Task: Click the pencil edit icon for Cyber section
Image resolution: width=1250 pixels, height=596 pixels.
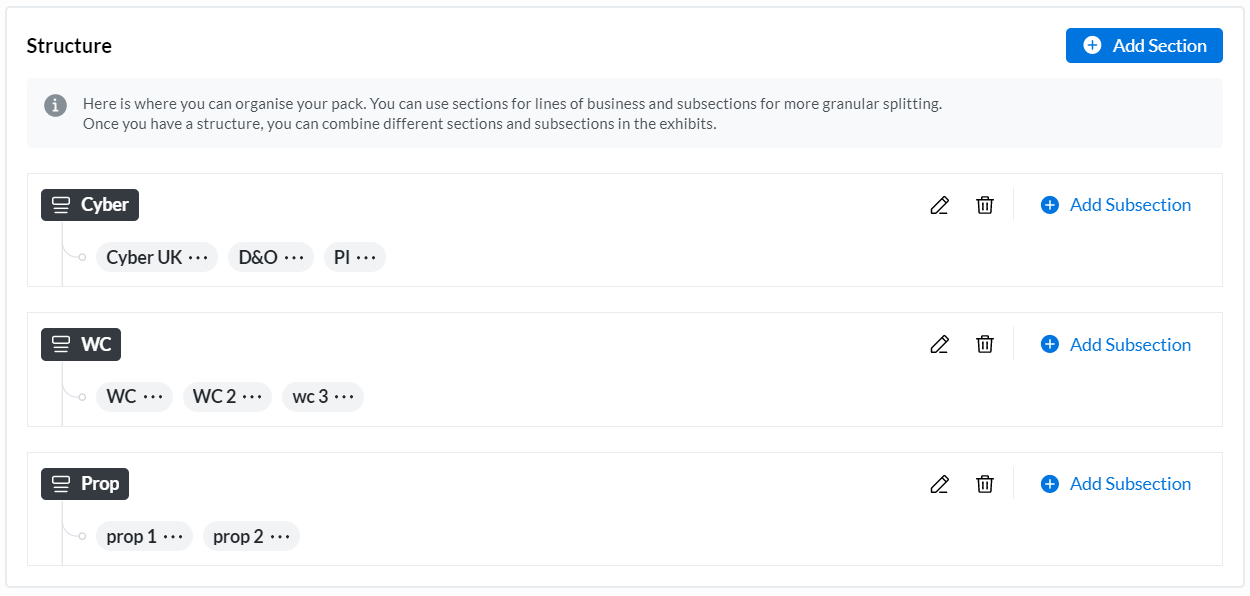Action: click(939, 205)
